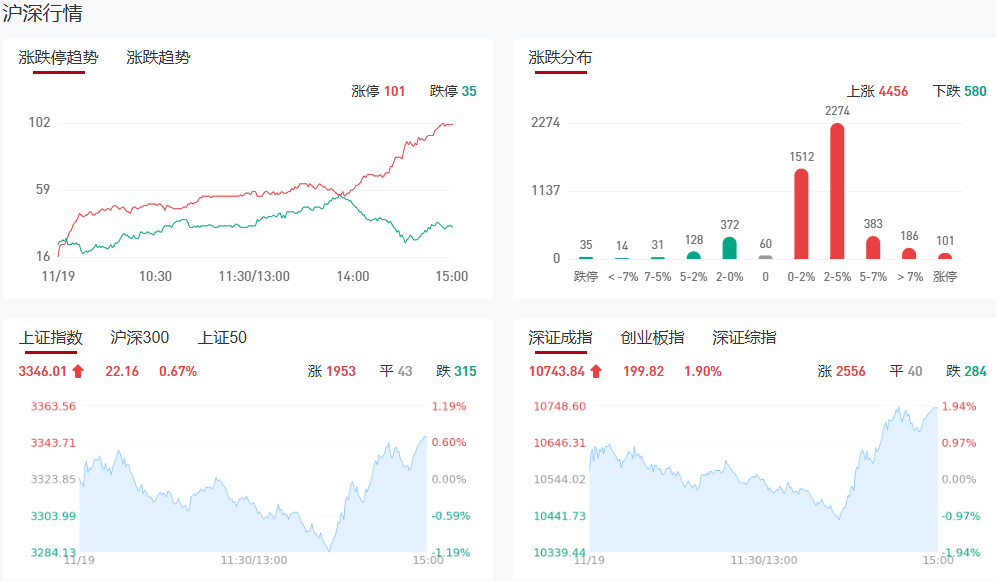Select the 深证成指 tab
The image size is (996, 581).
pyautogui.click(x=560, y=338)
